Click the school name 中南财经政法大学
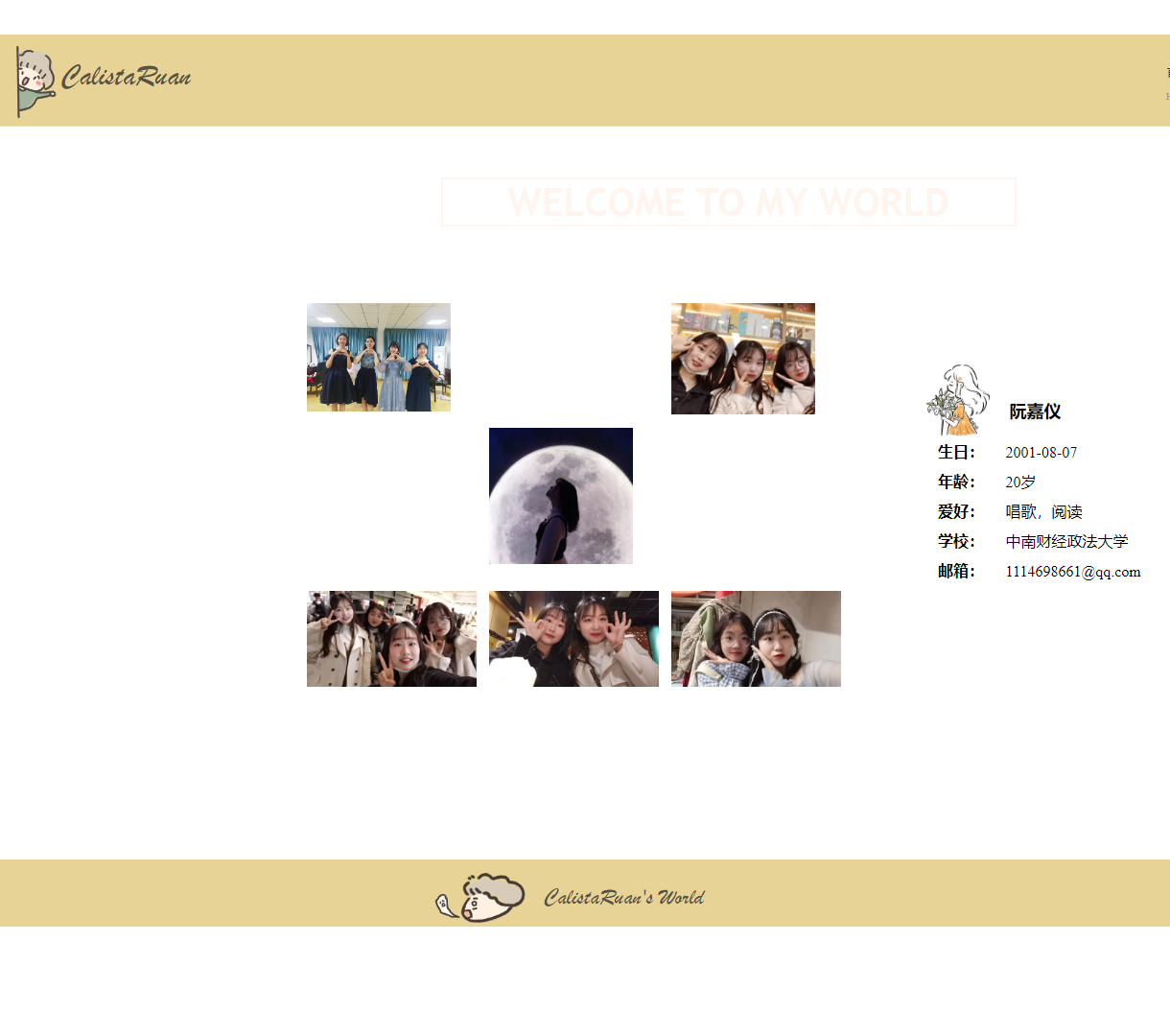The image size is (1170, 1036). tap(1066, 542)
